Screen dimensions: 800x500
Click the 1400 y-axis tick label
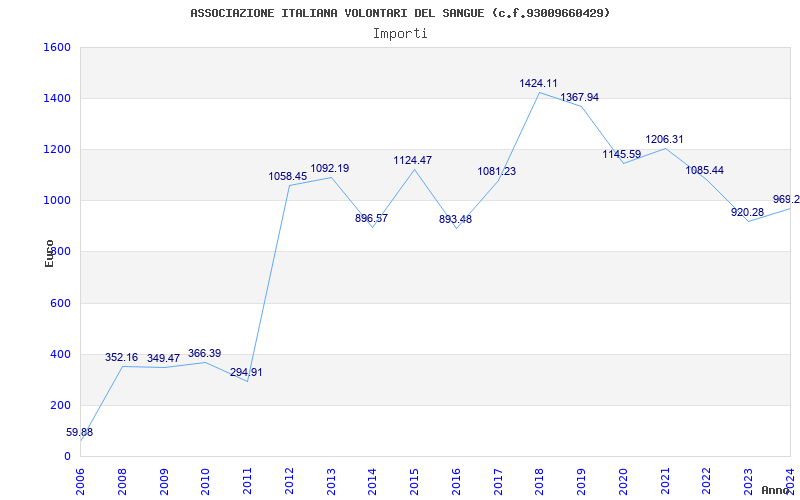coord(57,98)
